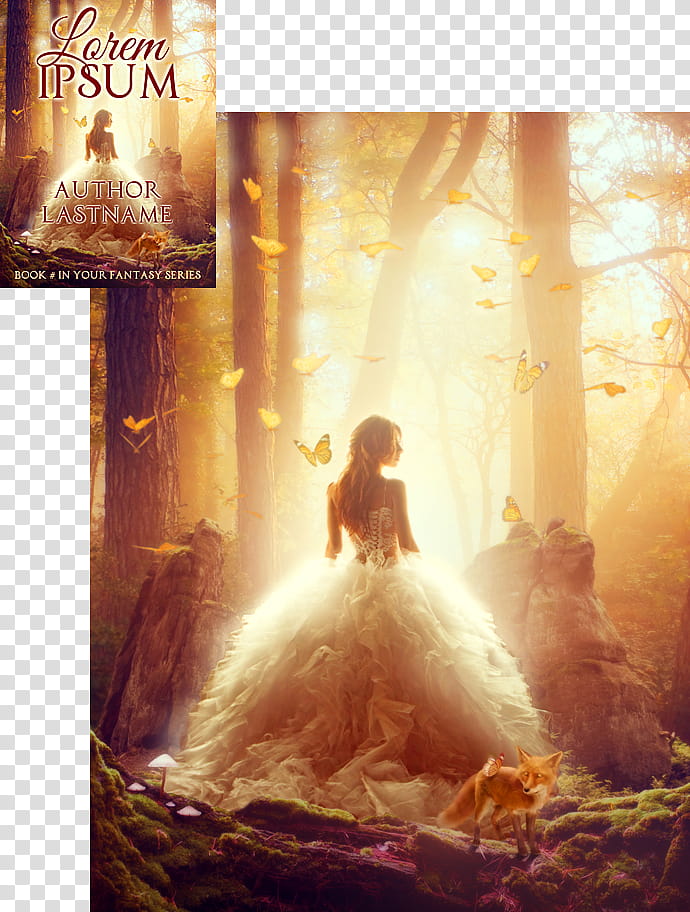690x912 pixels.
Task: Click the woman's lace corset back
Action: click(x=380, y=535)
